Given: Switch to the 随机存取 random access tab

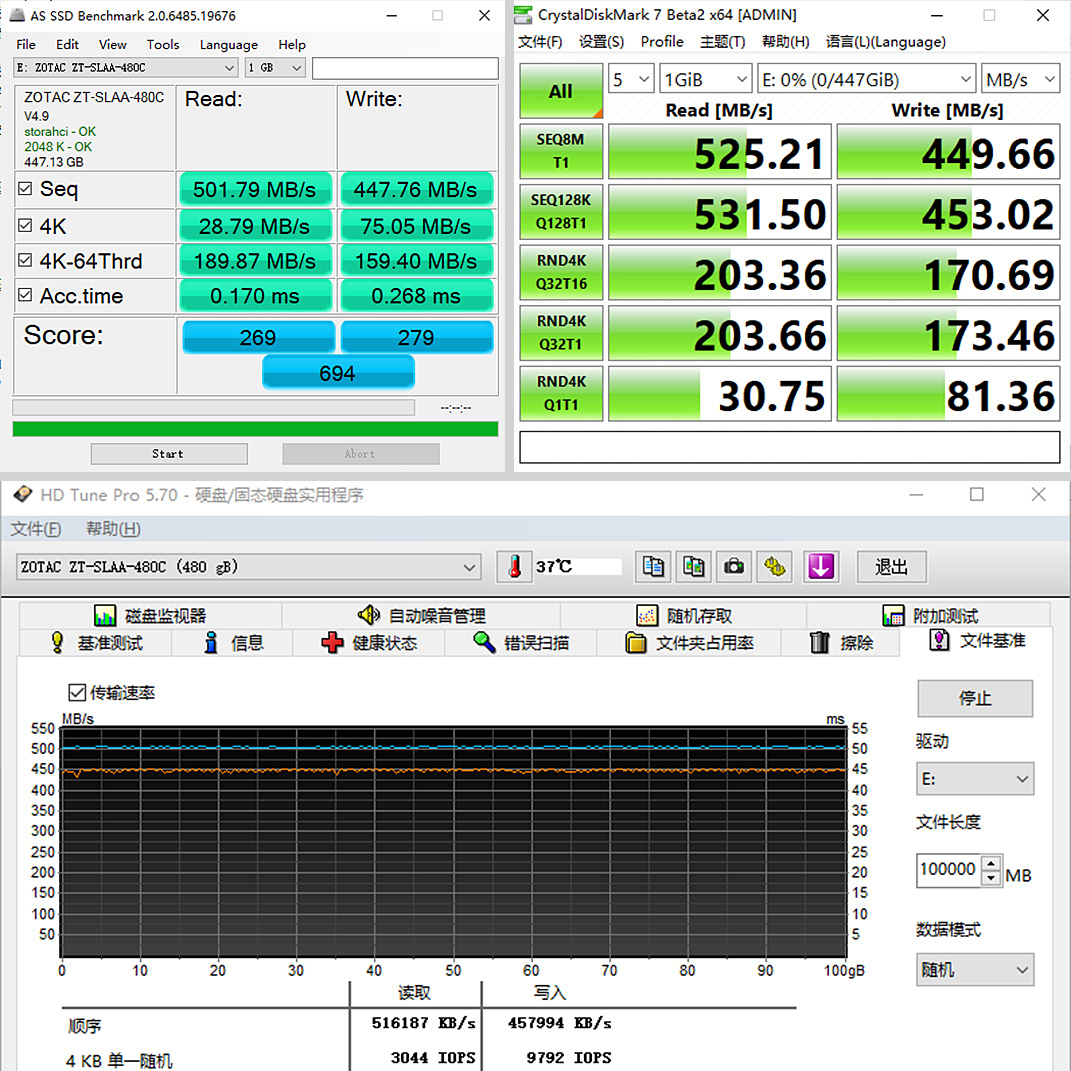Looking at the screenshot, I should point(684,615).
